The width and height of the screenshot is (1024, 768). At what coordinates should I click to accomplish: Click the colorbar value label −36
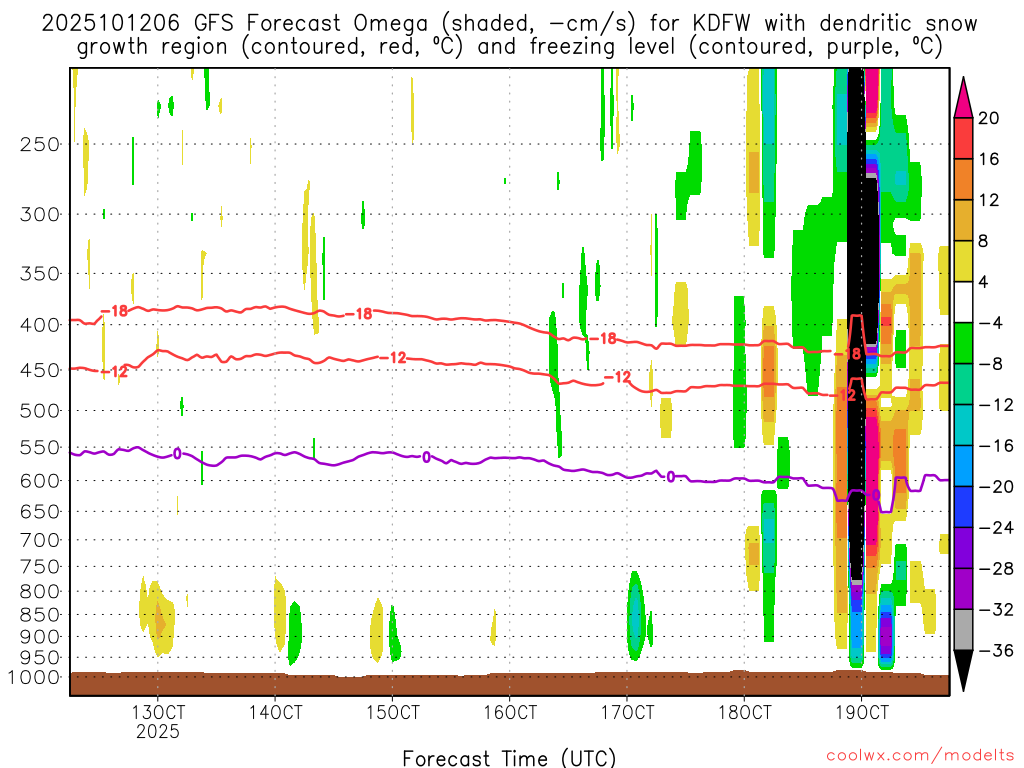(x=996, y=650)
